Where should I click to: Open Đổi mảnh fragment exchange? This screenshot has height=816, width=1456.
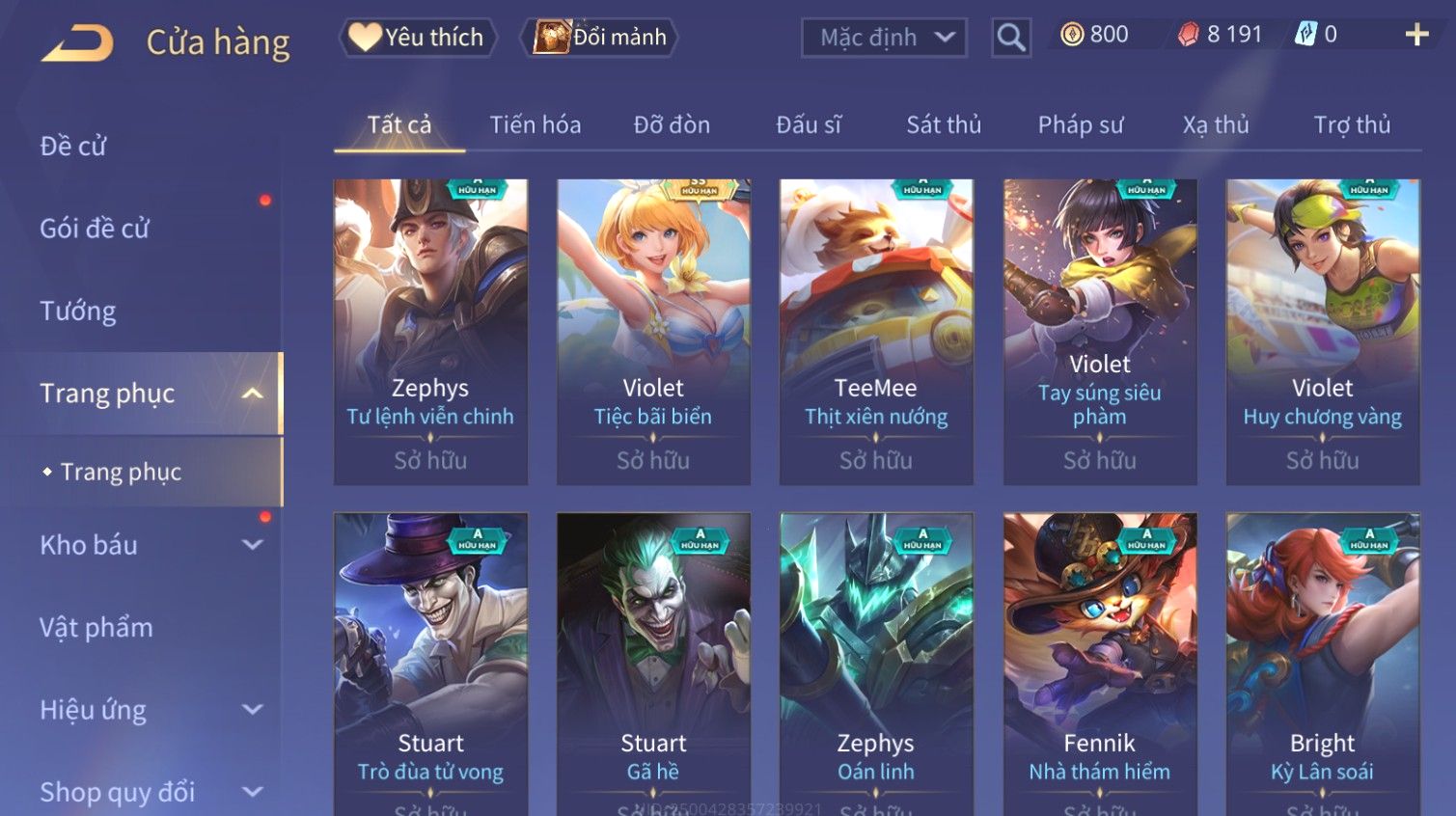[x=600, y=38]
